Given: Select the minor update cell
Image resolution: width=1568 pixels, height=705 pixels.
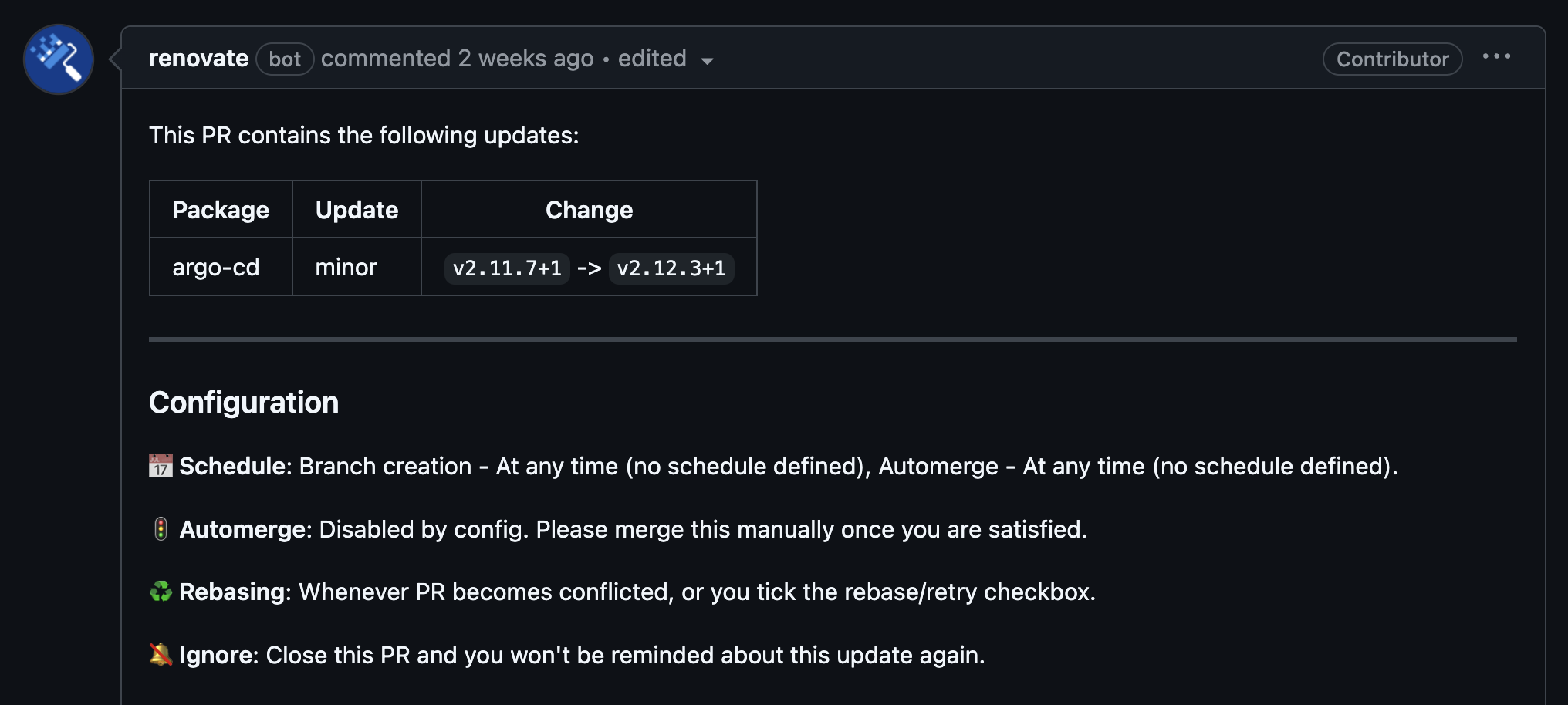Looking at the screenshot, I should 346,267.
